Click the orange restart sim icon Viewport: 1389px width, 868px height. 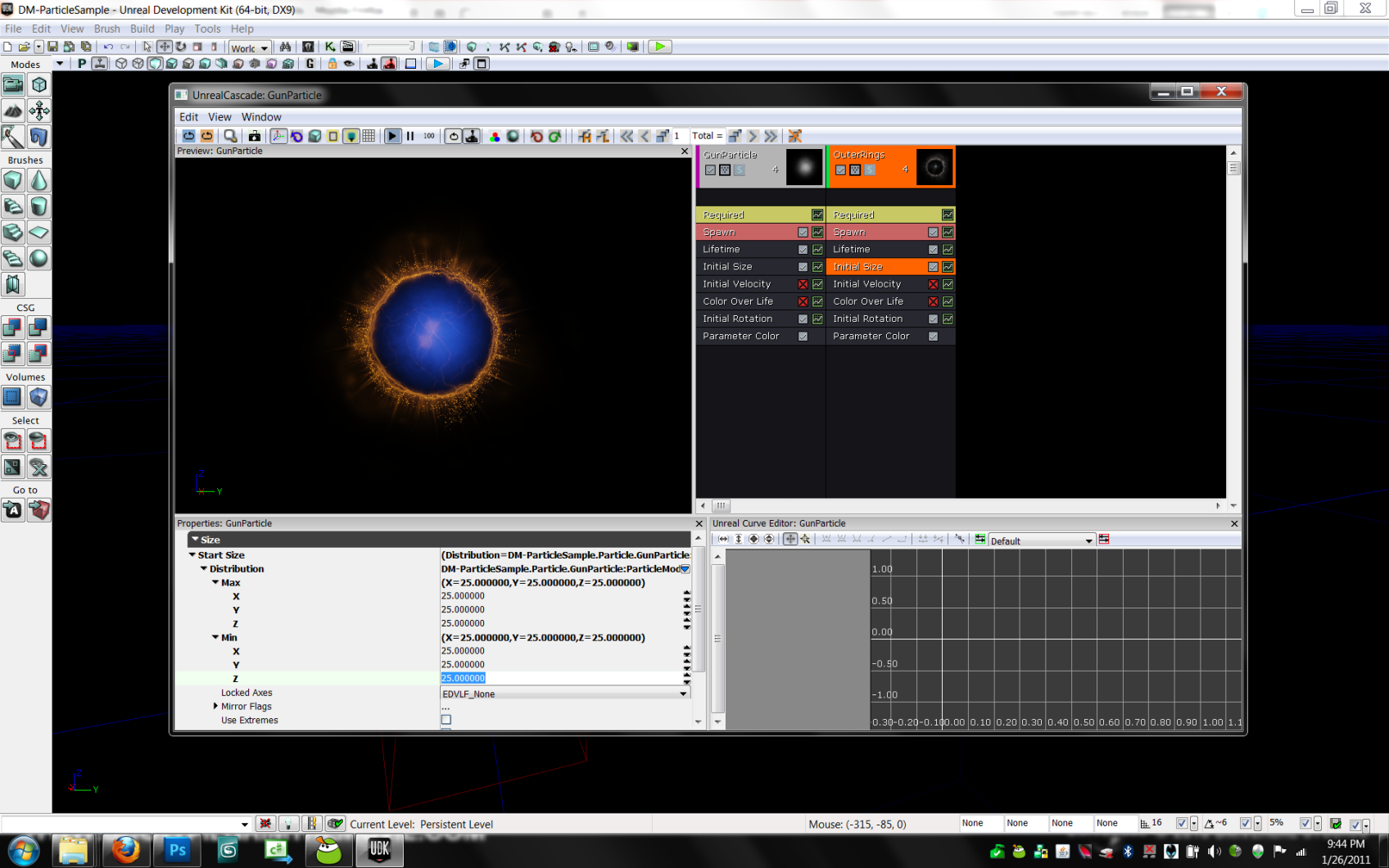coord(206,136)
